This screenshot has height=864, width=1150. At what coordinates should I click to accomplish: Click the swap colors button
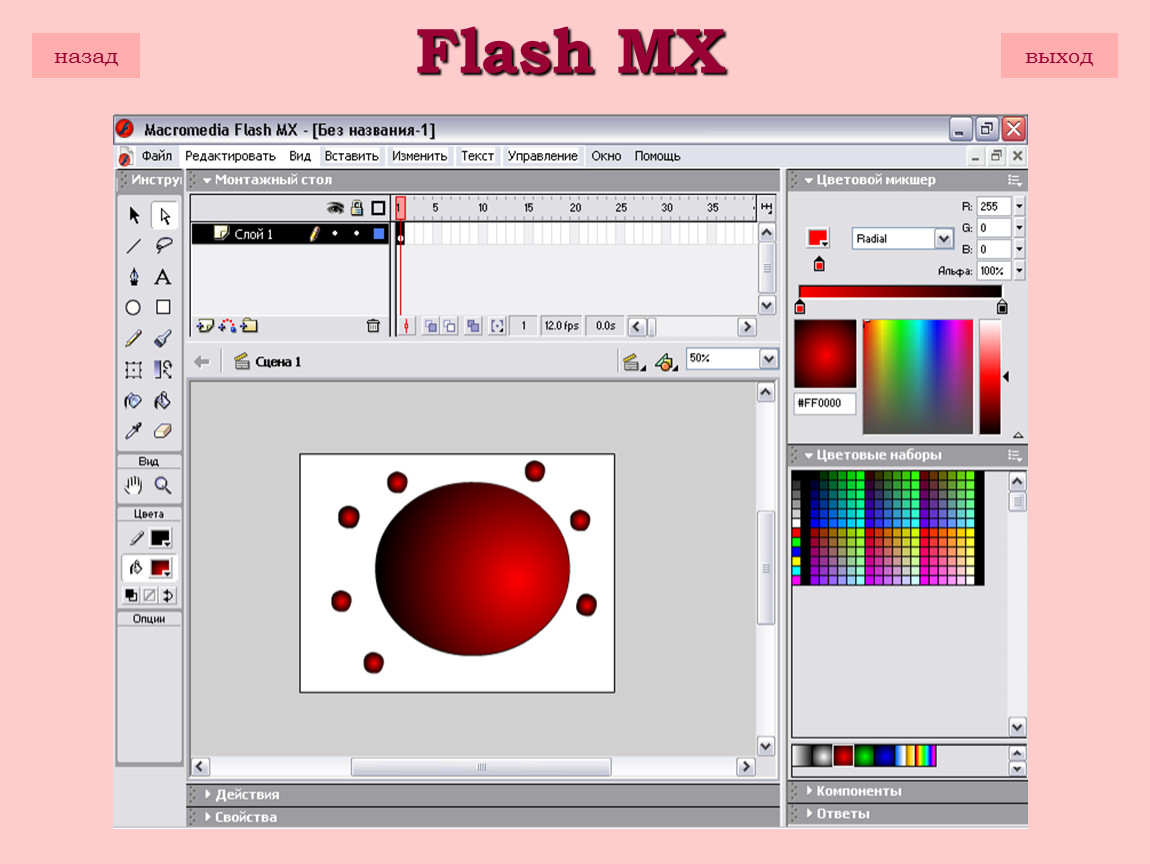point(168,596)
